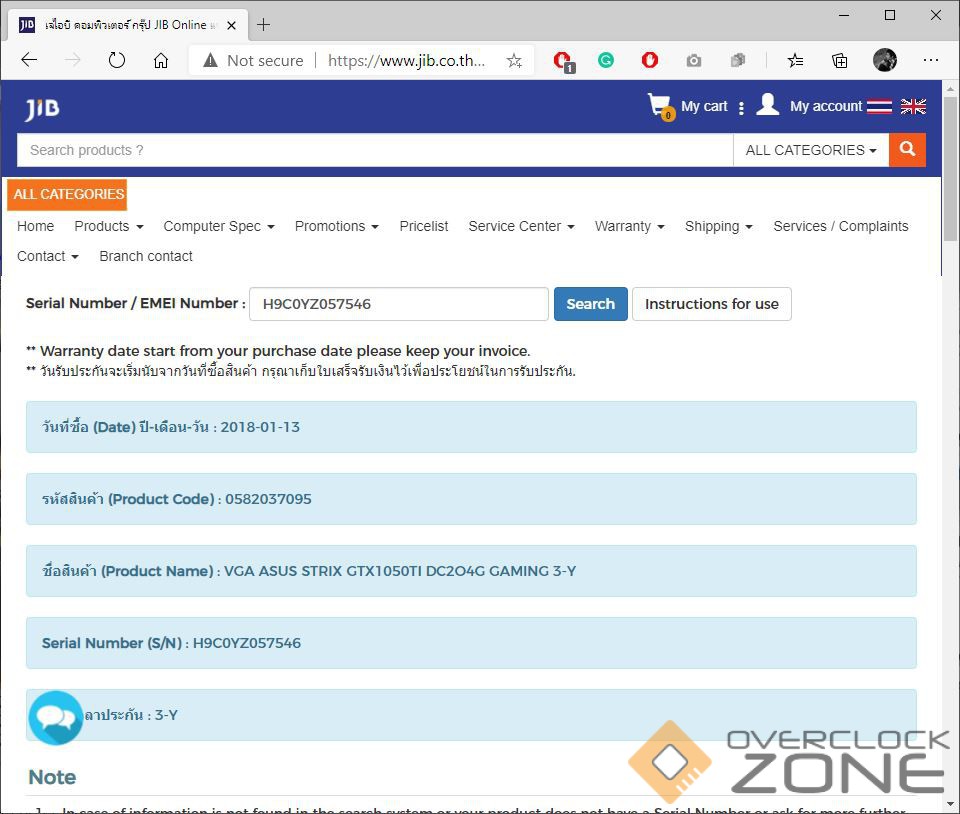Click the Serial Number input field

[x=398, y=304]
